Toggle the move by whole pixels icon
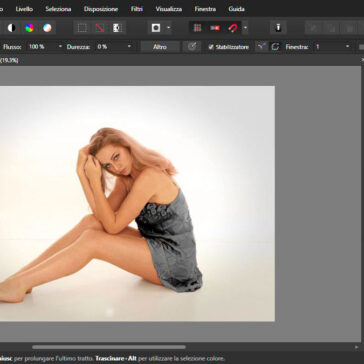This screenshot has width=364, height=364. (215, 28)
